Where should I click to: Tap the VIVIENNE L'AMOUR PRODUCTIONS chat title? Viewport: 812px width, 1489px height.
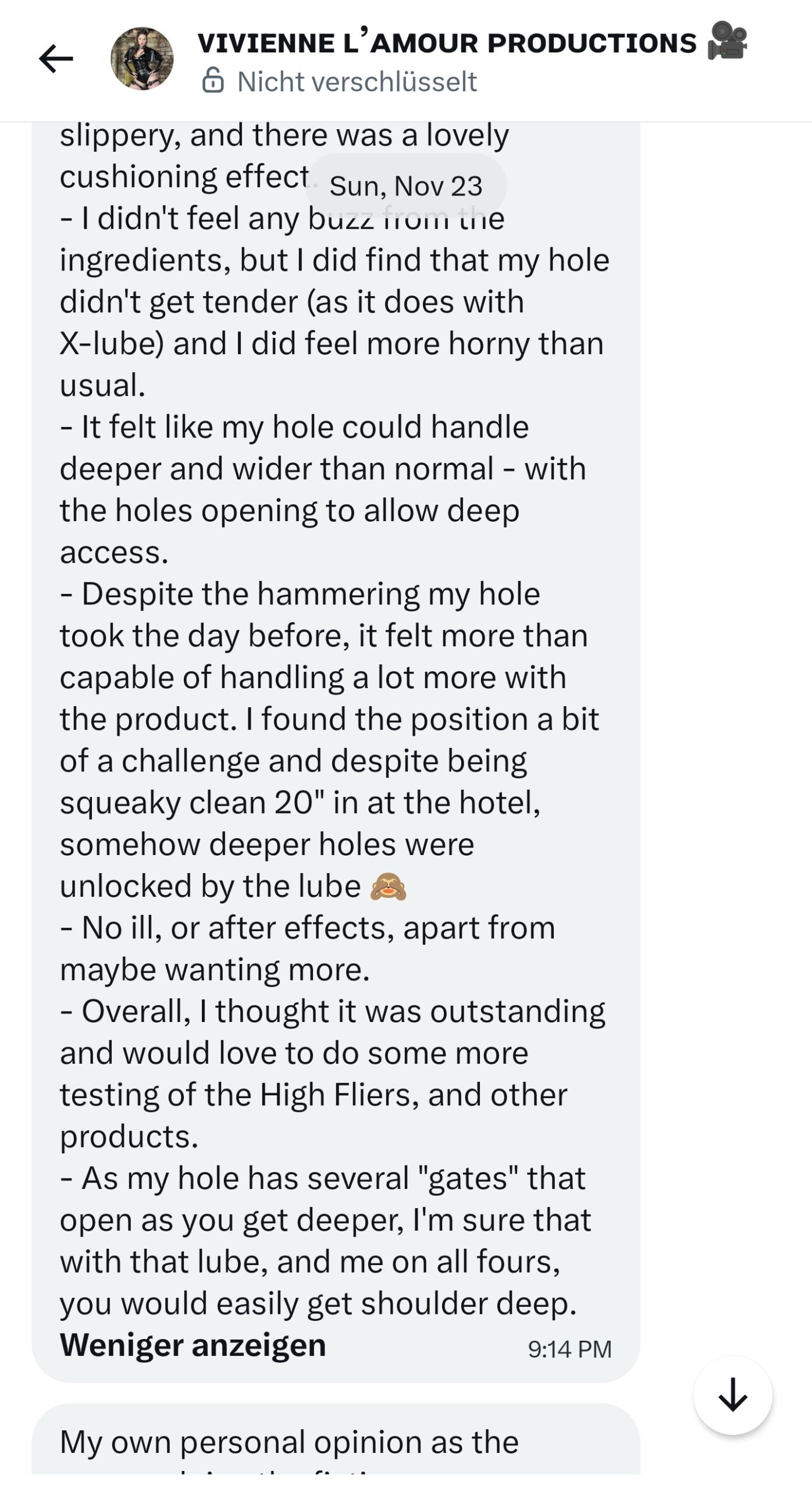coord(447,43)
